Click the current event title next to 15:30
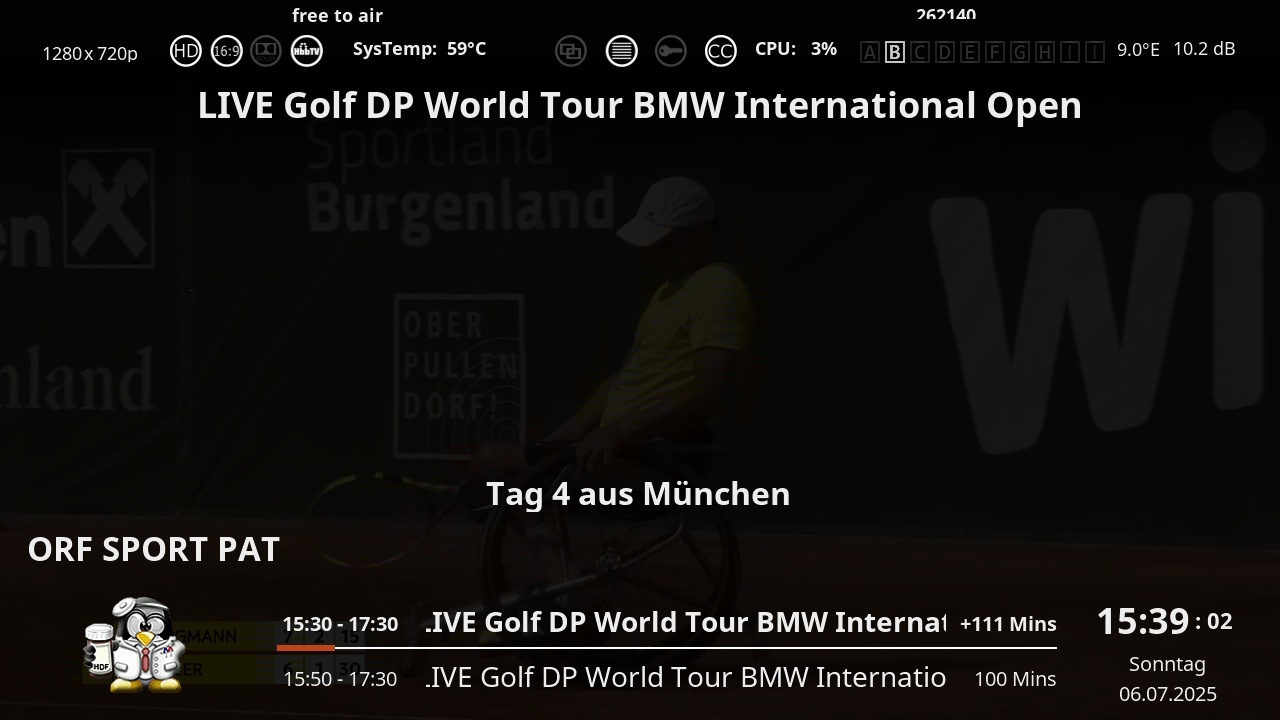 (685, 622)
